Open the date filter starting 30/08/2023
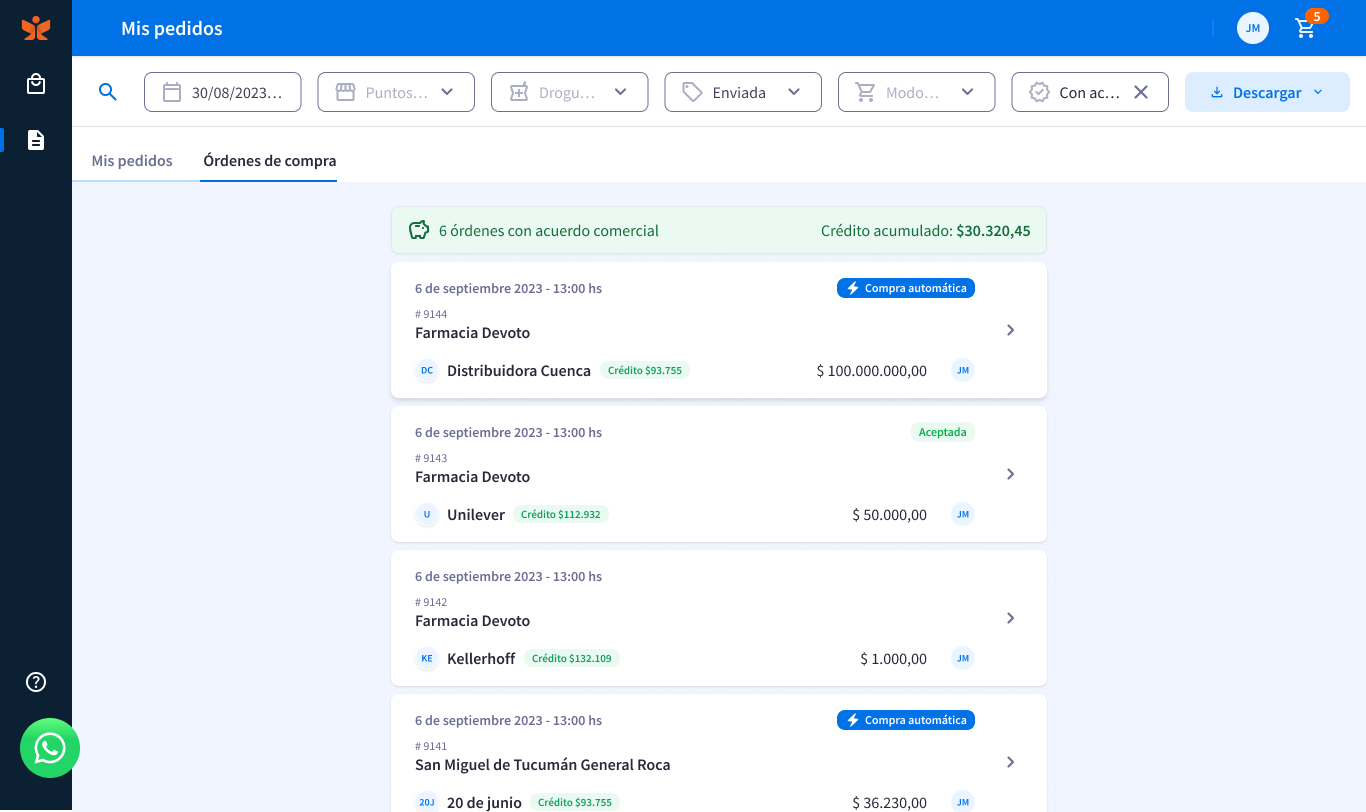 (224, 92)
